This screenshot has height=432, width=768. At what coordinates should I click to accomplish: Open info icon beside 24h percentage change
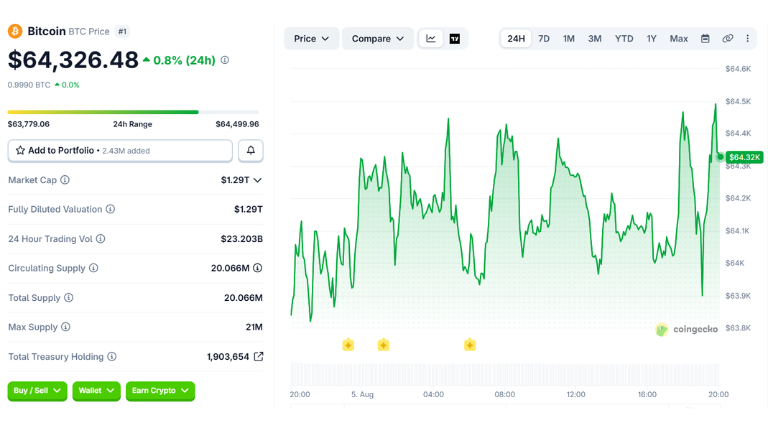[225, 60]
